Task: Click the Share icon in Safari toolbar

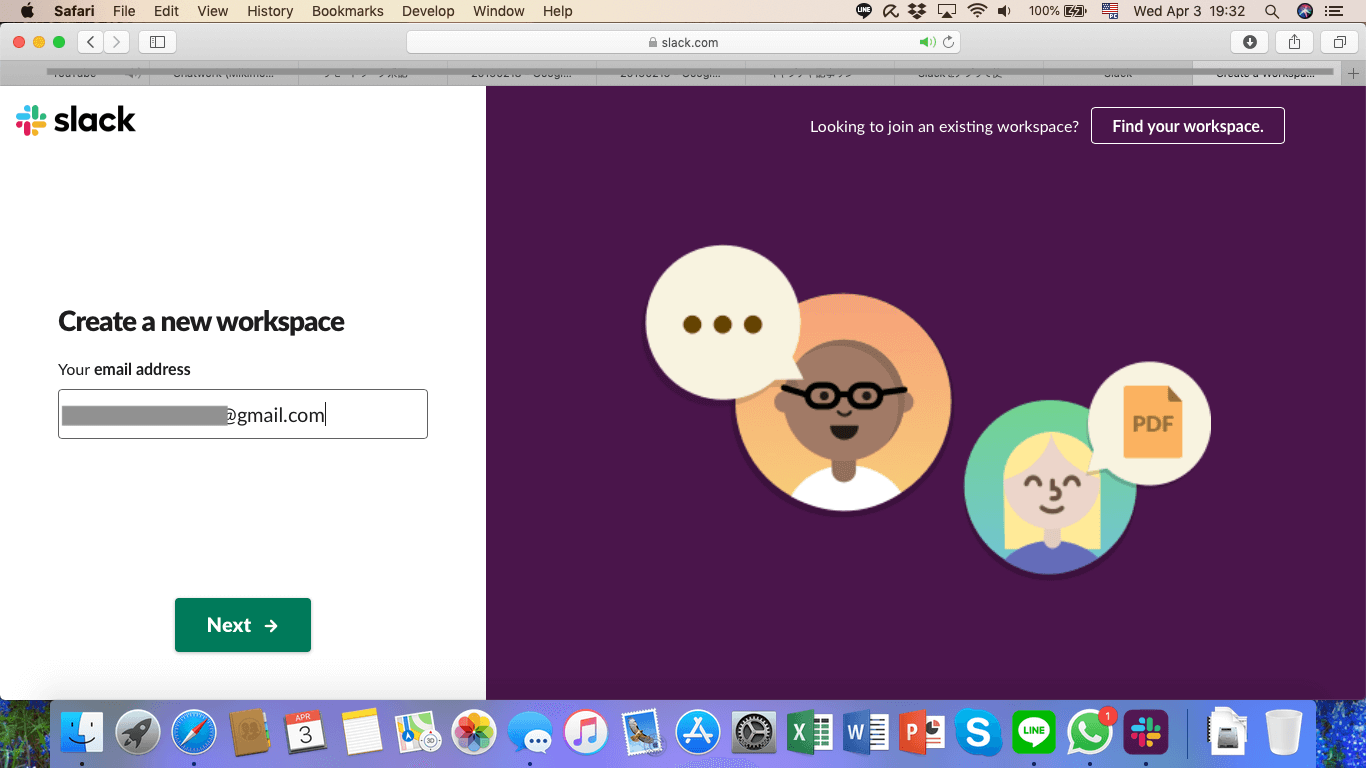Action: (x=1294, y=42)
